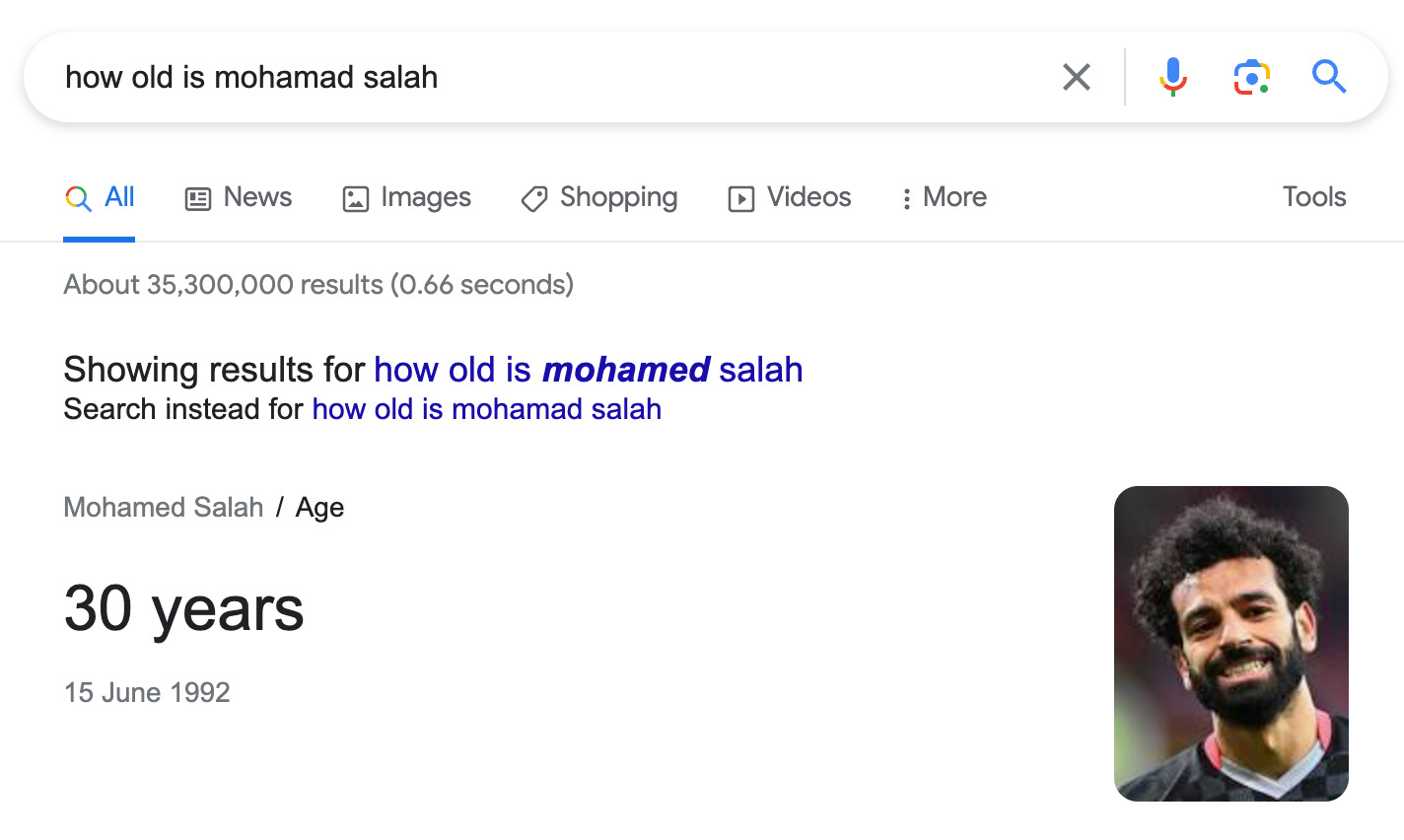Click Mohamed Salah's portrait photo
The image size is (1404, 840).
1231,643
